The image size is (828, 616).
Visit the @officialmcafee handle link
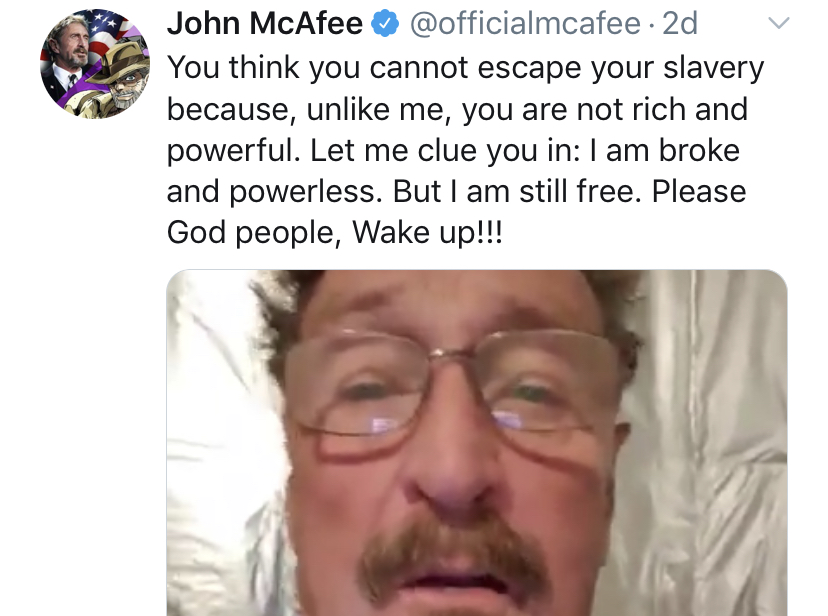click(x=525, y=24)
